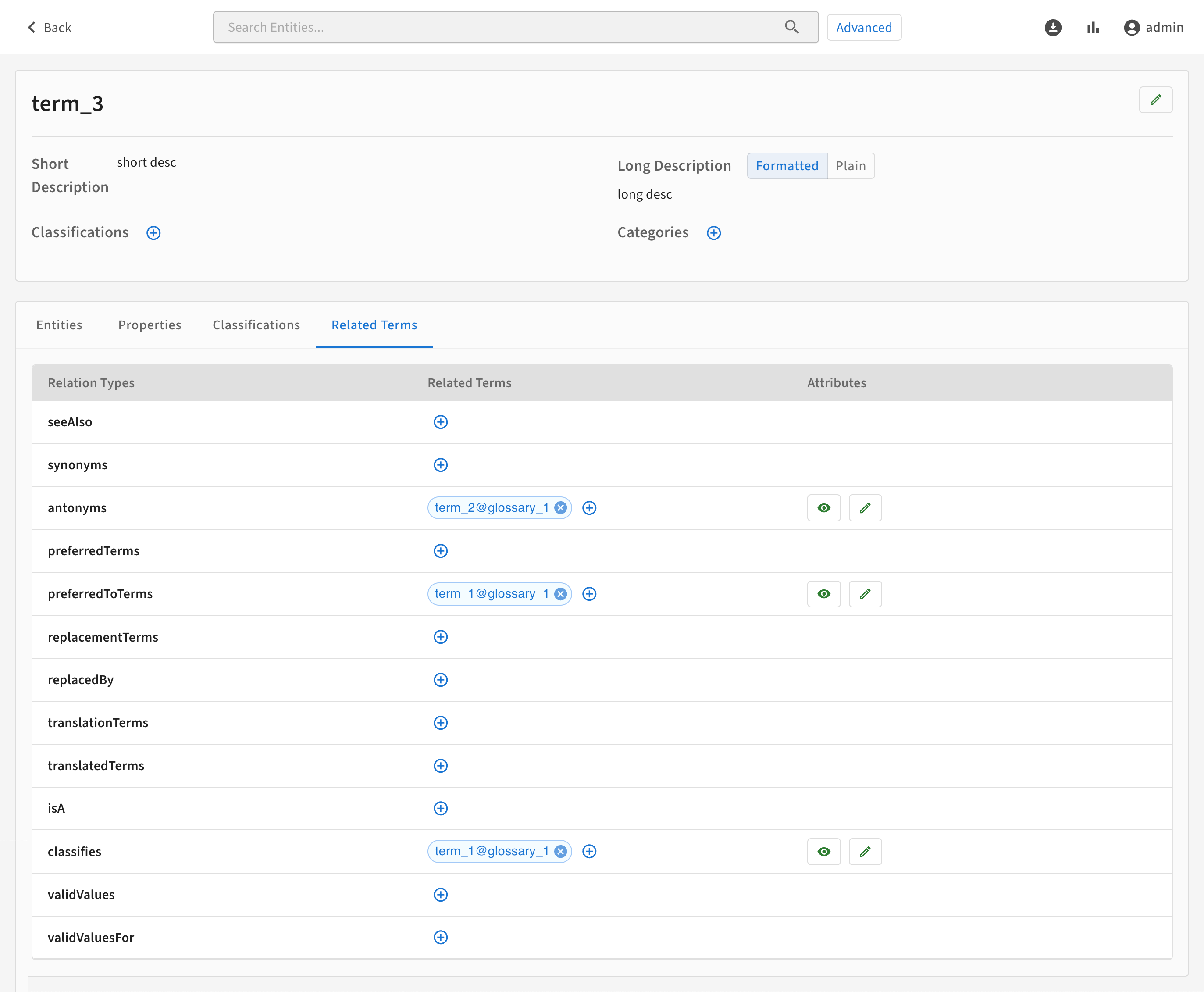This screenshot has height=992, width=1204.
Task: Open the Properties tab
Action: [x=150, y=325]
